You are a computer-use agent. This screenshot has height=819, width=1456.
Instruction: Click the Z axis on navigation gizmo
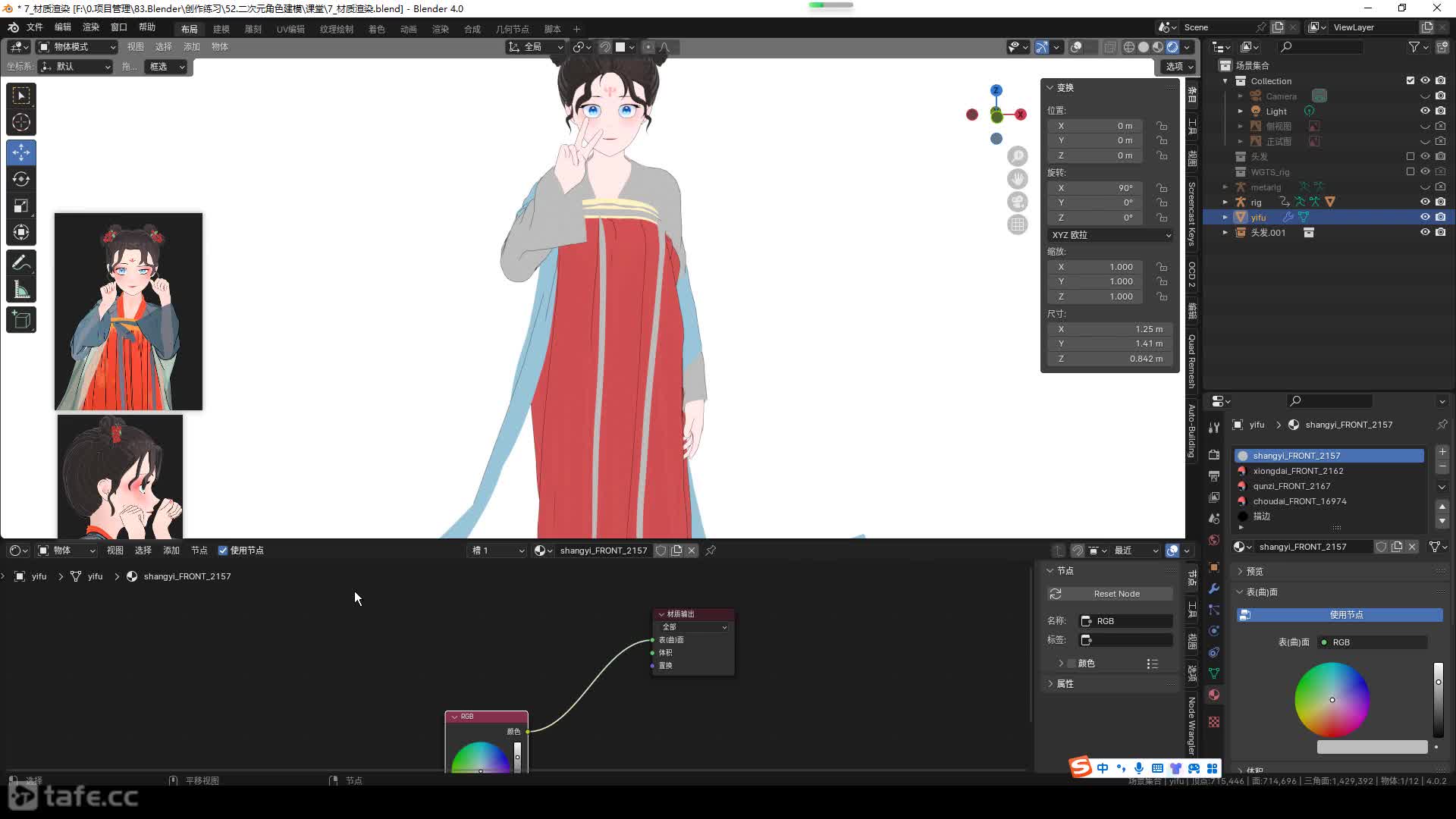click(996, 90)
